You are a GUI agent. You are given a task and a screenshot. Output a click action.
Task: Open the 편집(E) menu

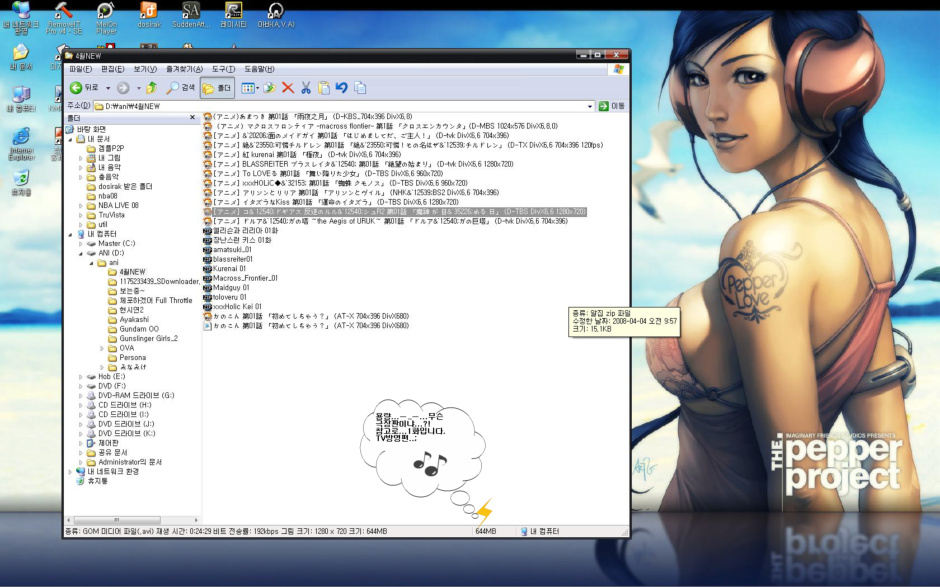[113, 70]
